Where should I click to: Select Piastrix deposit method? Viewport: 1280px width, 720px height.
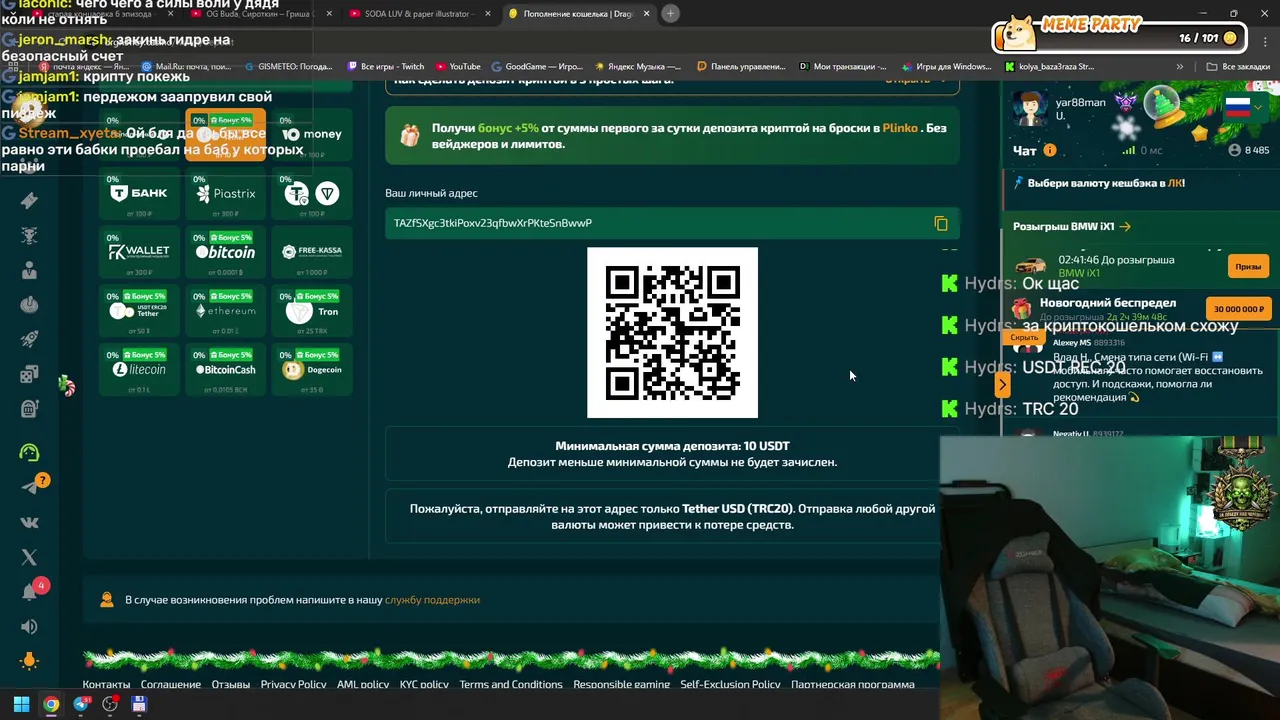pyautogui.click(x=225, y=194)
